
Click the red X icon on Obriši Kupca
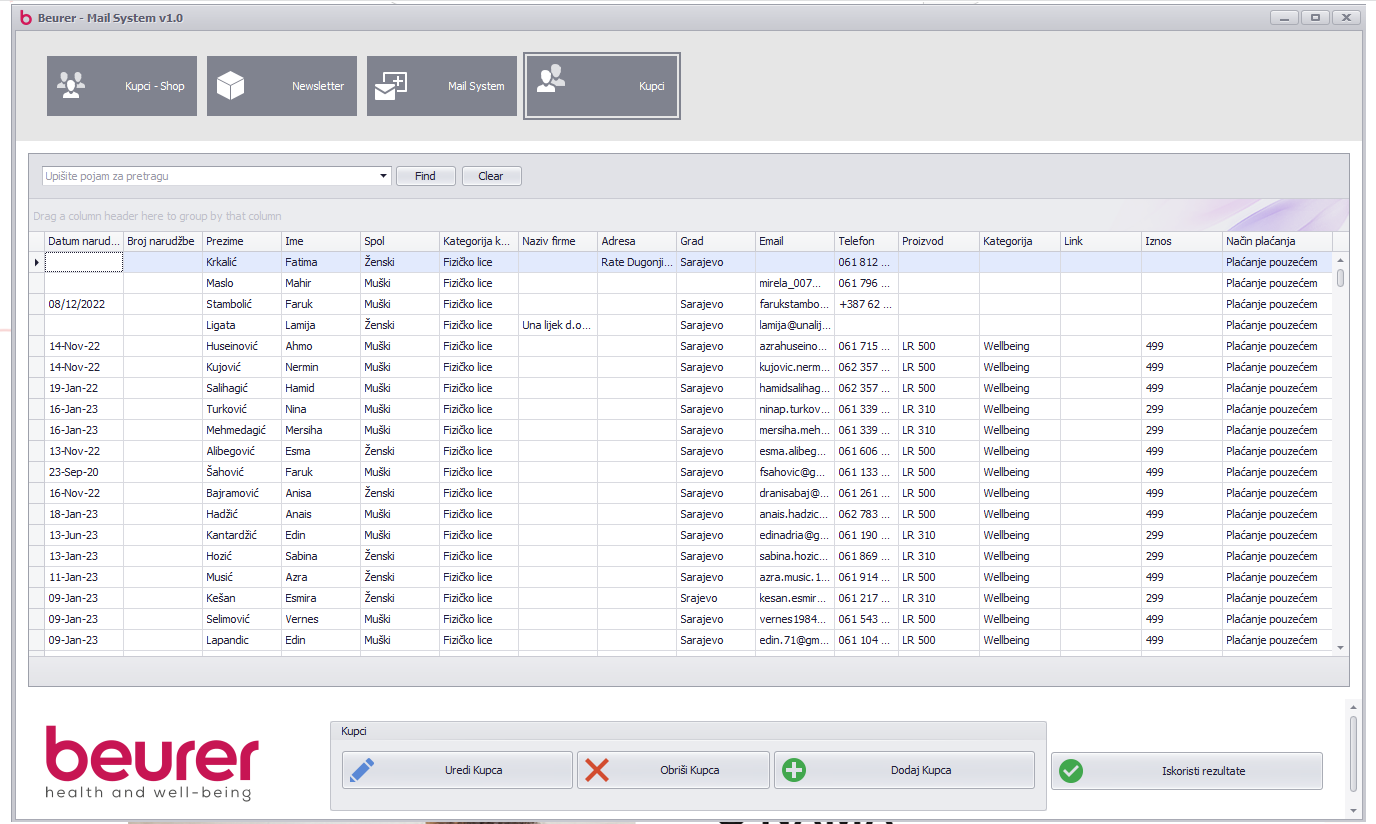[597, 770]
